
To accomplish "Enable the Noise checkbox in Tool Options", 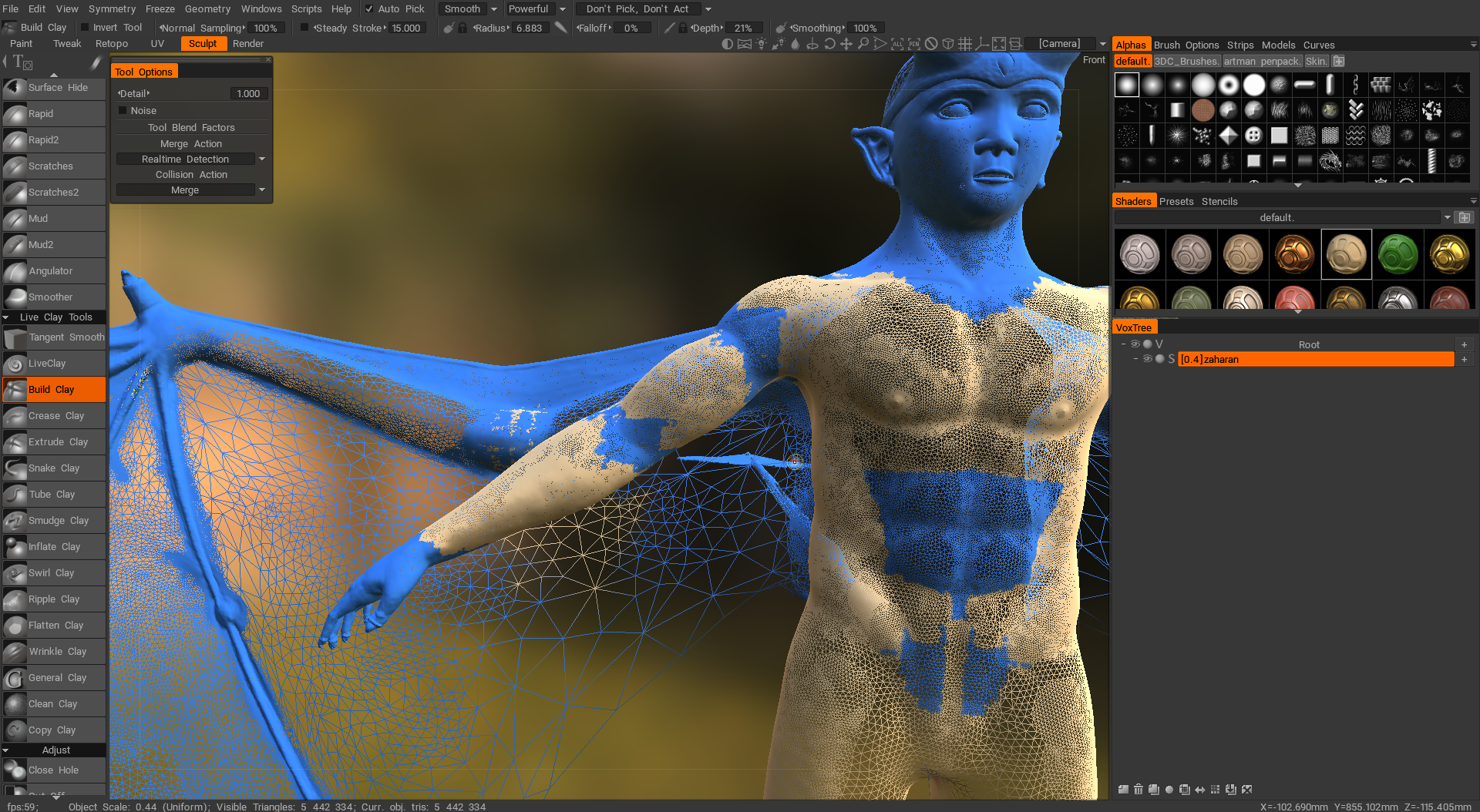I will [x=123, y=111].
